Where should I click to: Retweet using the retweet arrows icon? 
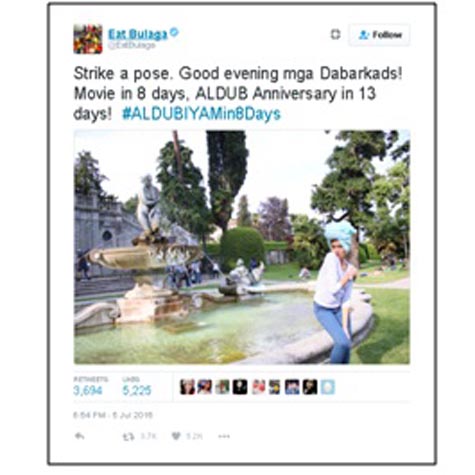[128, 436]
